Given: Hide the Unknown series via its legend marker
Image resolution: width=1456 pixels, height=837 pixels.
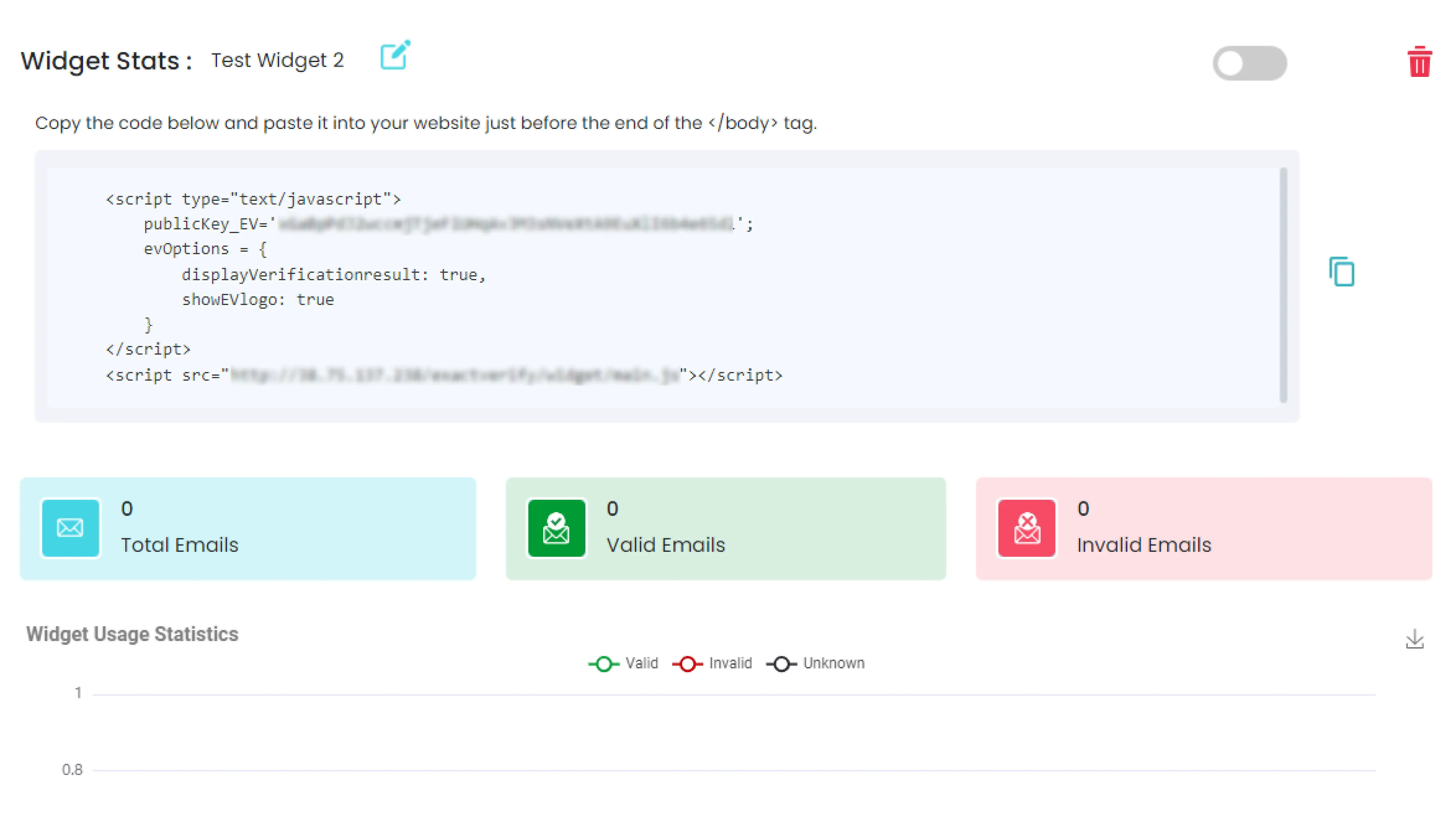Looking at the screenshot, I should 781,663.
